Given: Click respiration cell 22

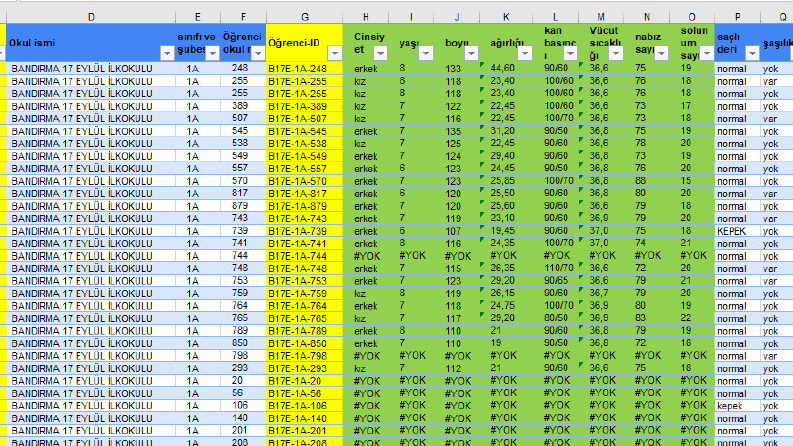Looking at the screenshot, I should [x=692, y=319].
